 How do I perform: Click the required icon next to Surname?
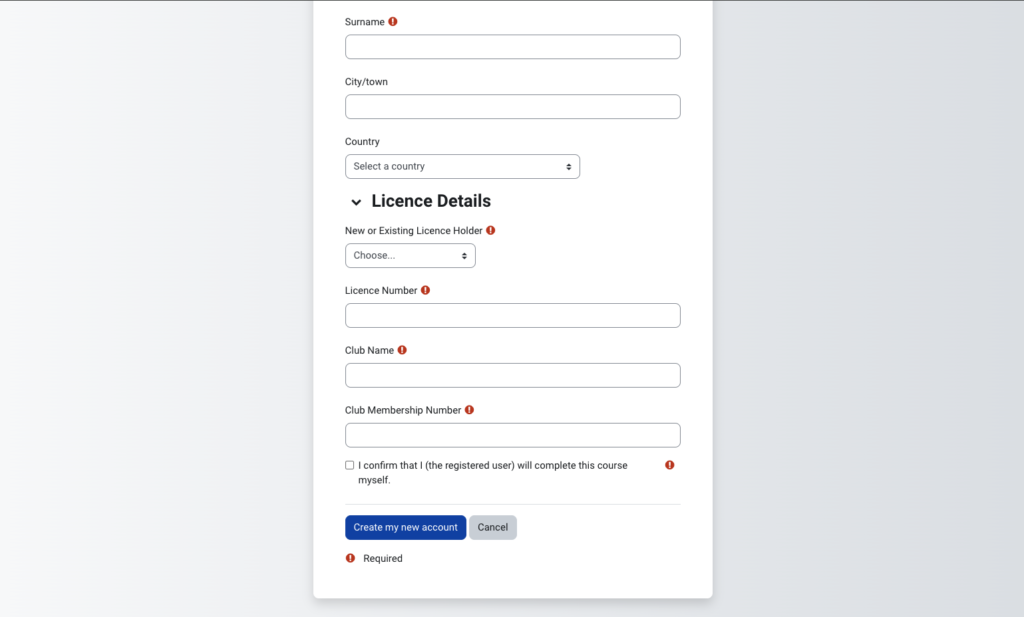coord(393,21)
